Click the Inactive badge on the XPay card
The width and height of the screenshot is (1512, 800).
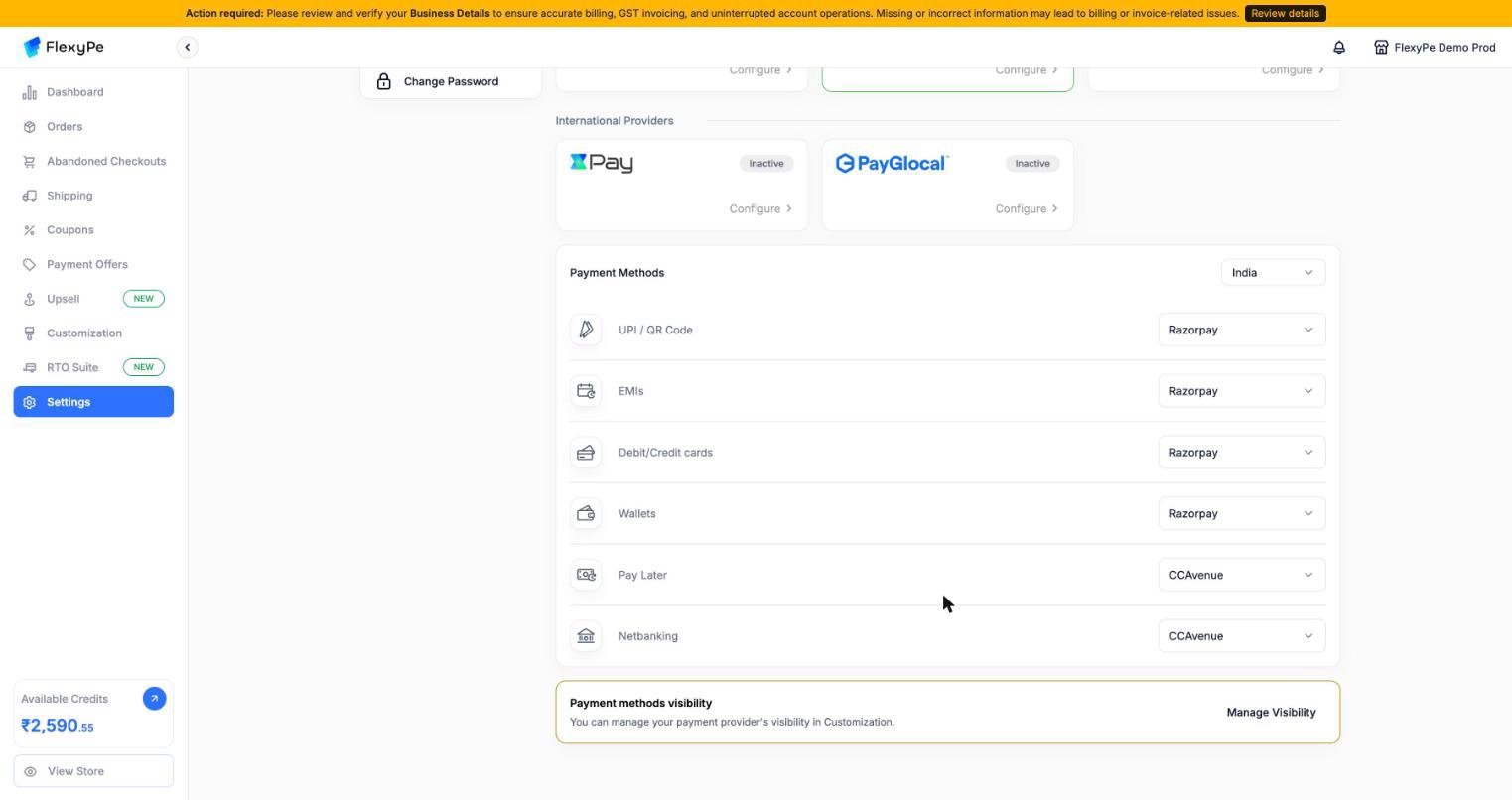pos(766,163)
